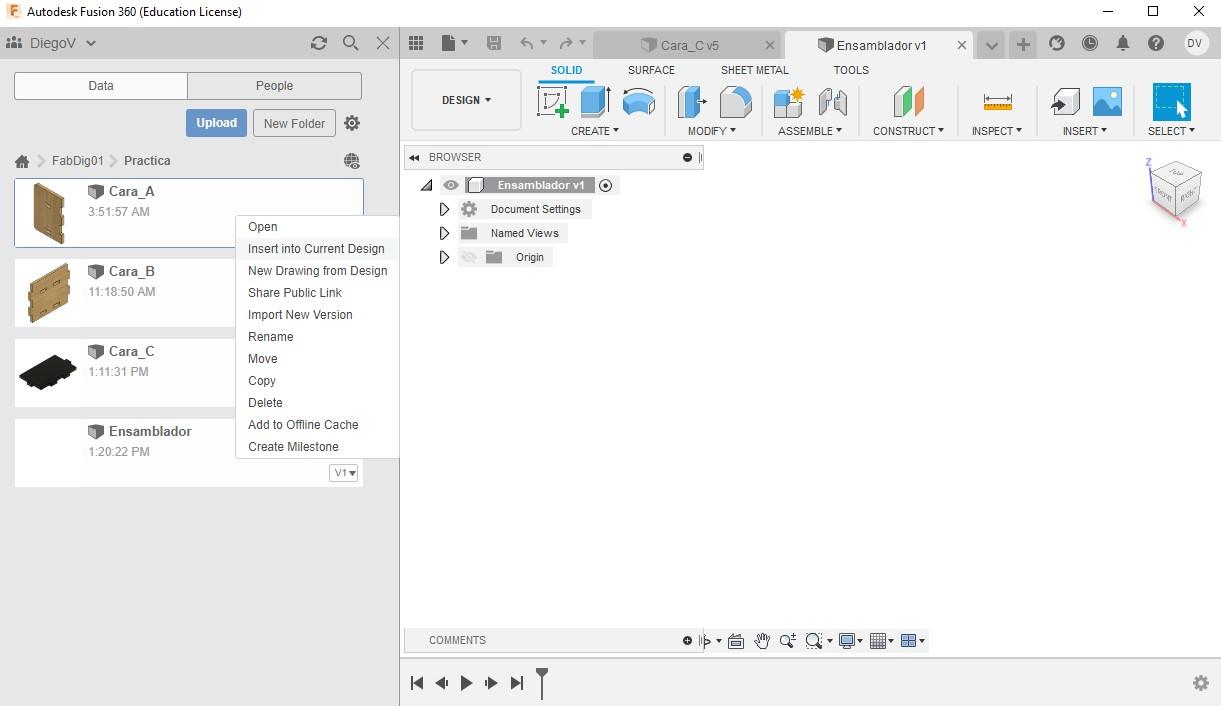Select the New Component tool
Viewport: 1221px width, 706px height.
(789, 102)
